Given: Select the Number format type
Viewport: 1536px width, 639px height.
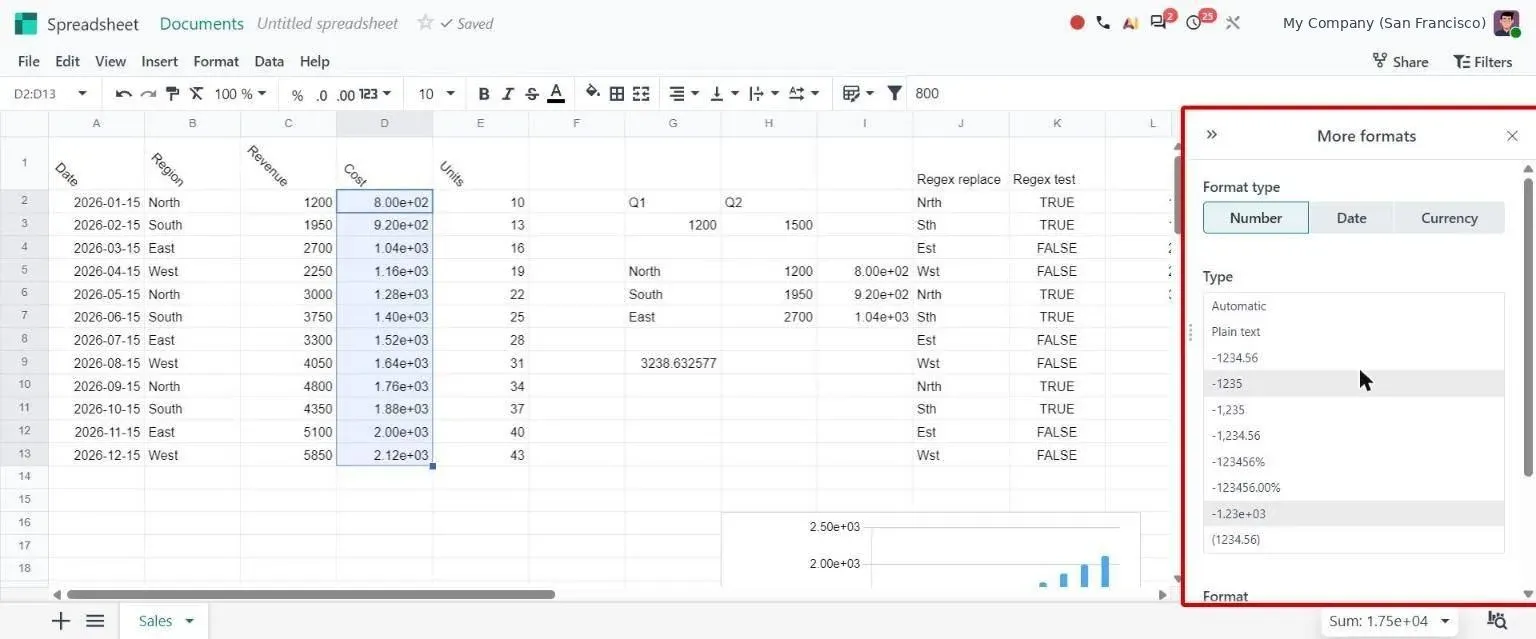Looking at the screenshot, I should click(x=1256, y=218).
